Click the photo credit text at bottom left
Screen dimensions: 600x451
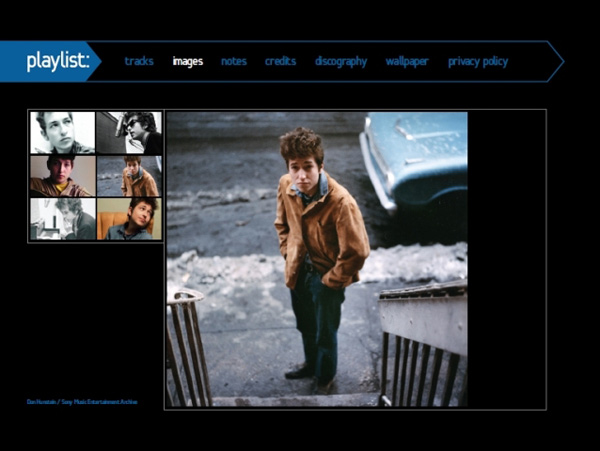82,402
